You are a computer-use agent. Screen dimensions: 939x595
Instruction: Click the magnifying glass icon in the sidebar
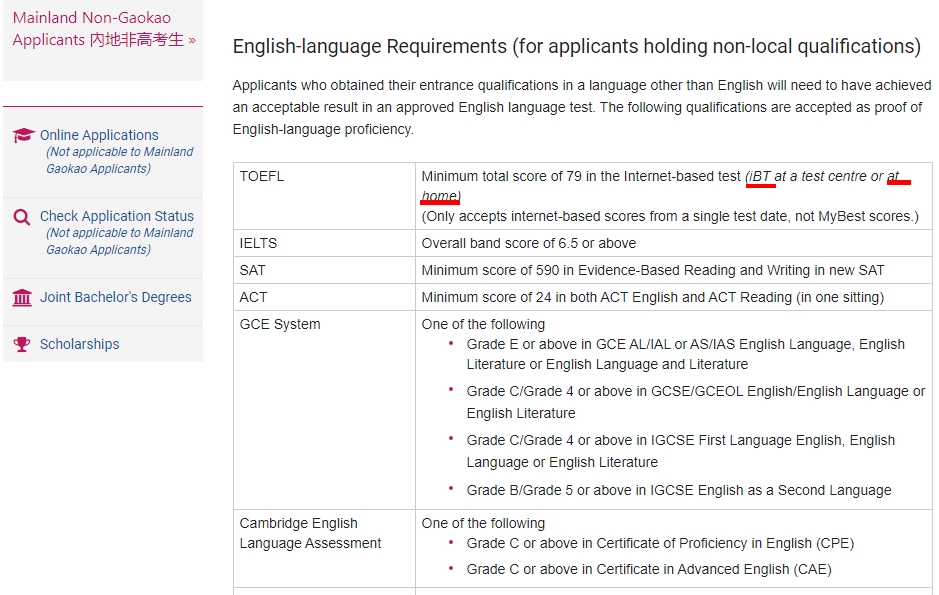click(x=22, y=216)
